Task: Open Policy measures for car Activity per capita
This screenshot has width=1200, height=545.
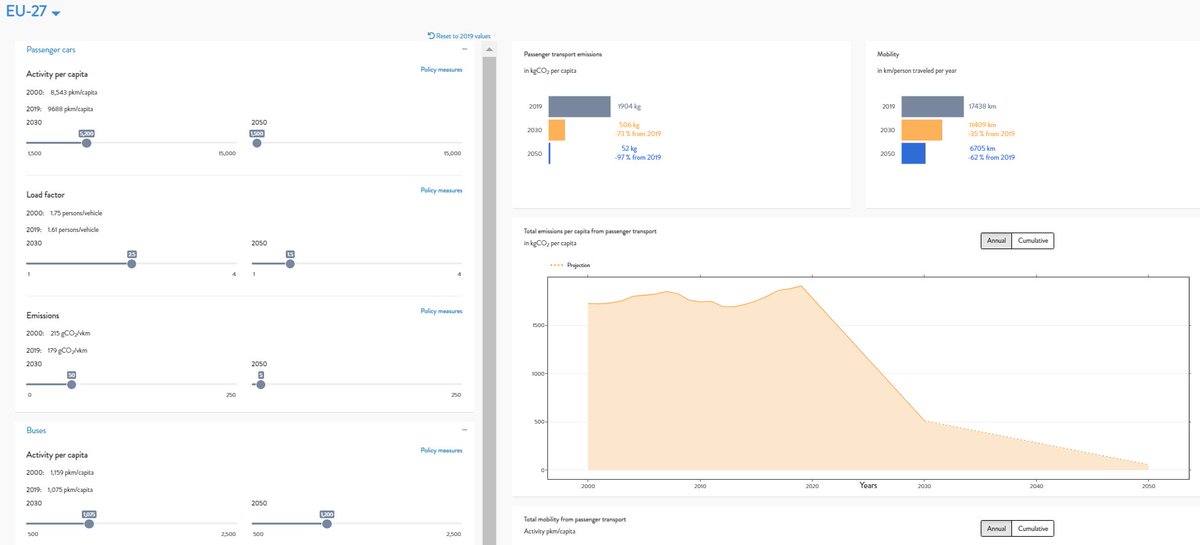Action: 441,70
